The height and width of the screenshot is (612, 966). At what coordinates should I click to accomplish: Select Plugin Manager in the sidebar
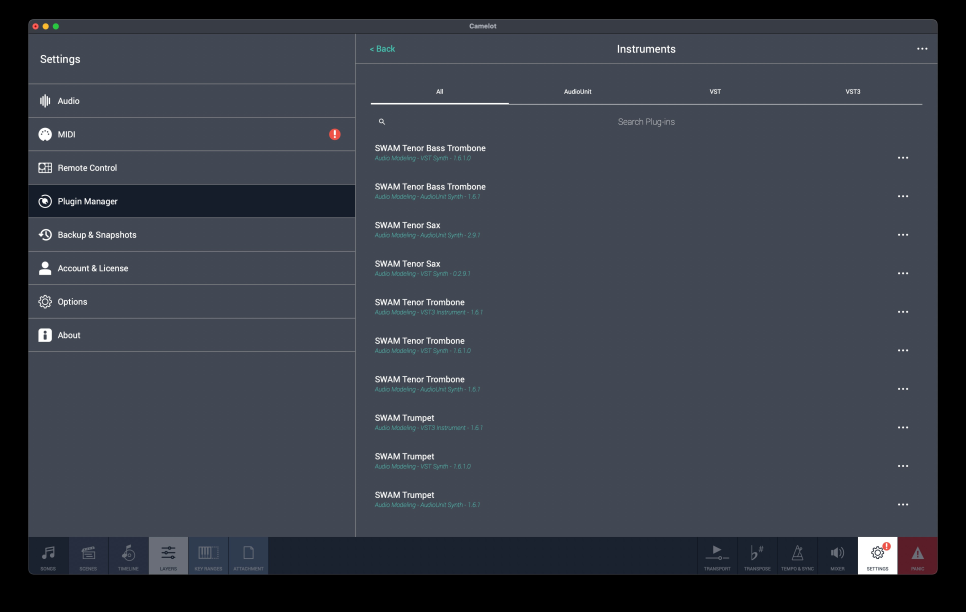[192, 202]
